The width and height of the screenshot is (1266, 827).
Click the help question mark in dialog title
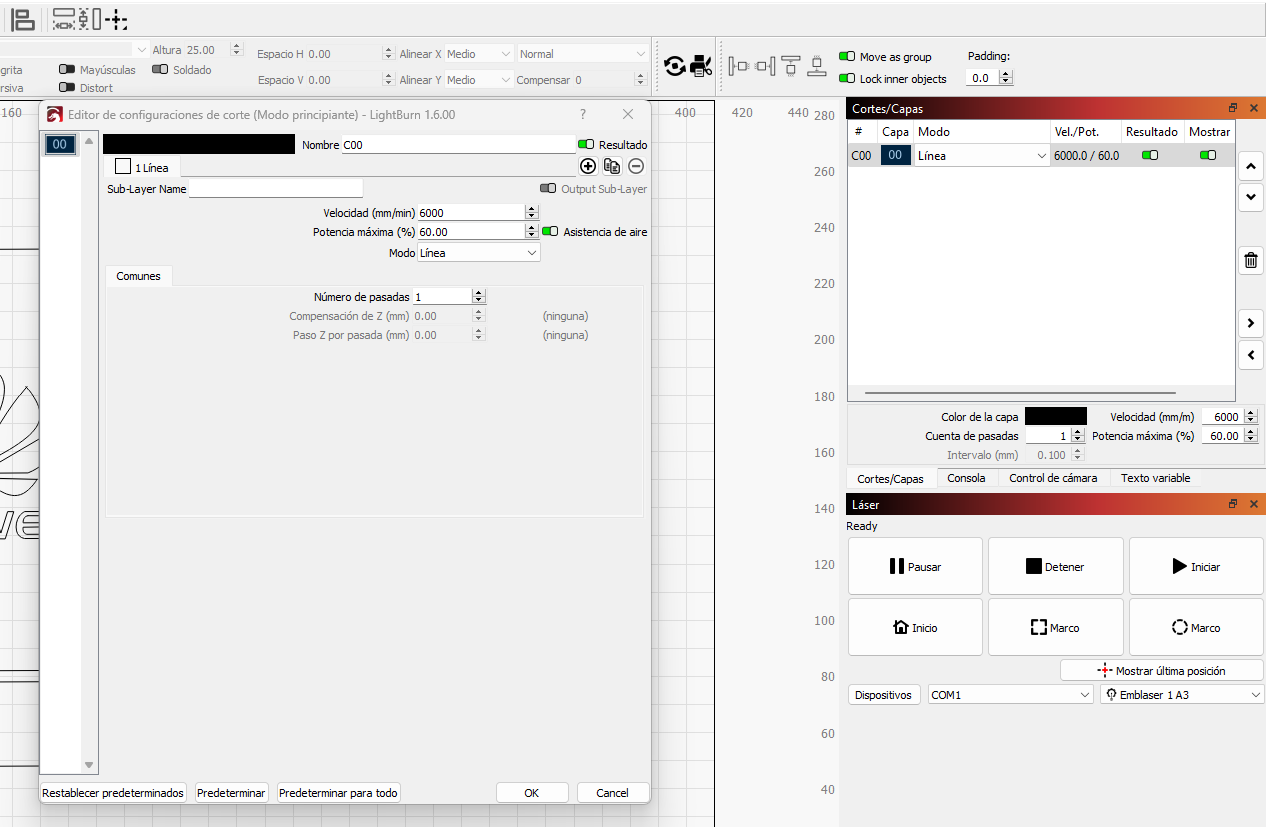pos(583,115)
